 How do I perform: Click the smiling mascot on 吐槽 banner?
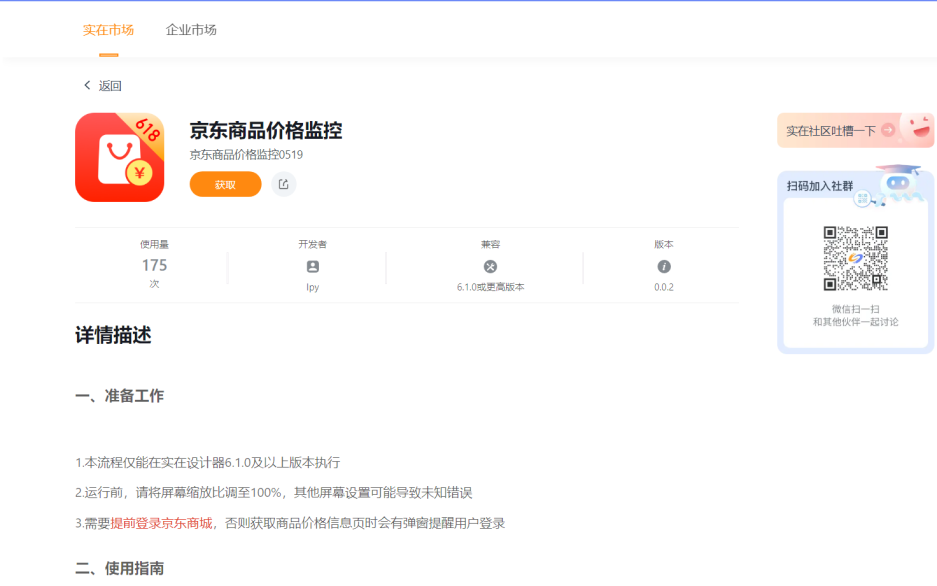point(916,126)
